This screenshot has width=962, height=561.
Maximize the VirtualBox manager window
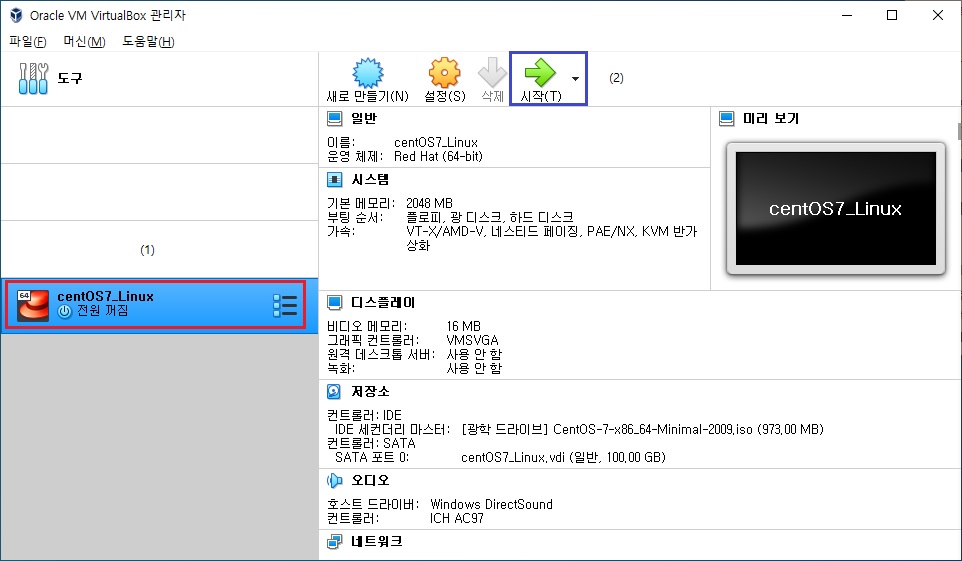tap(892, 15)
